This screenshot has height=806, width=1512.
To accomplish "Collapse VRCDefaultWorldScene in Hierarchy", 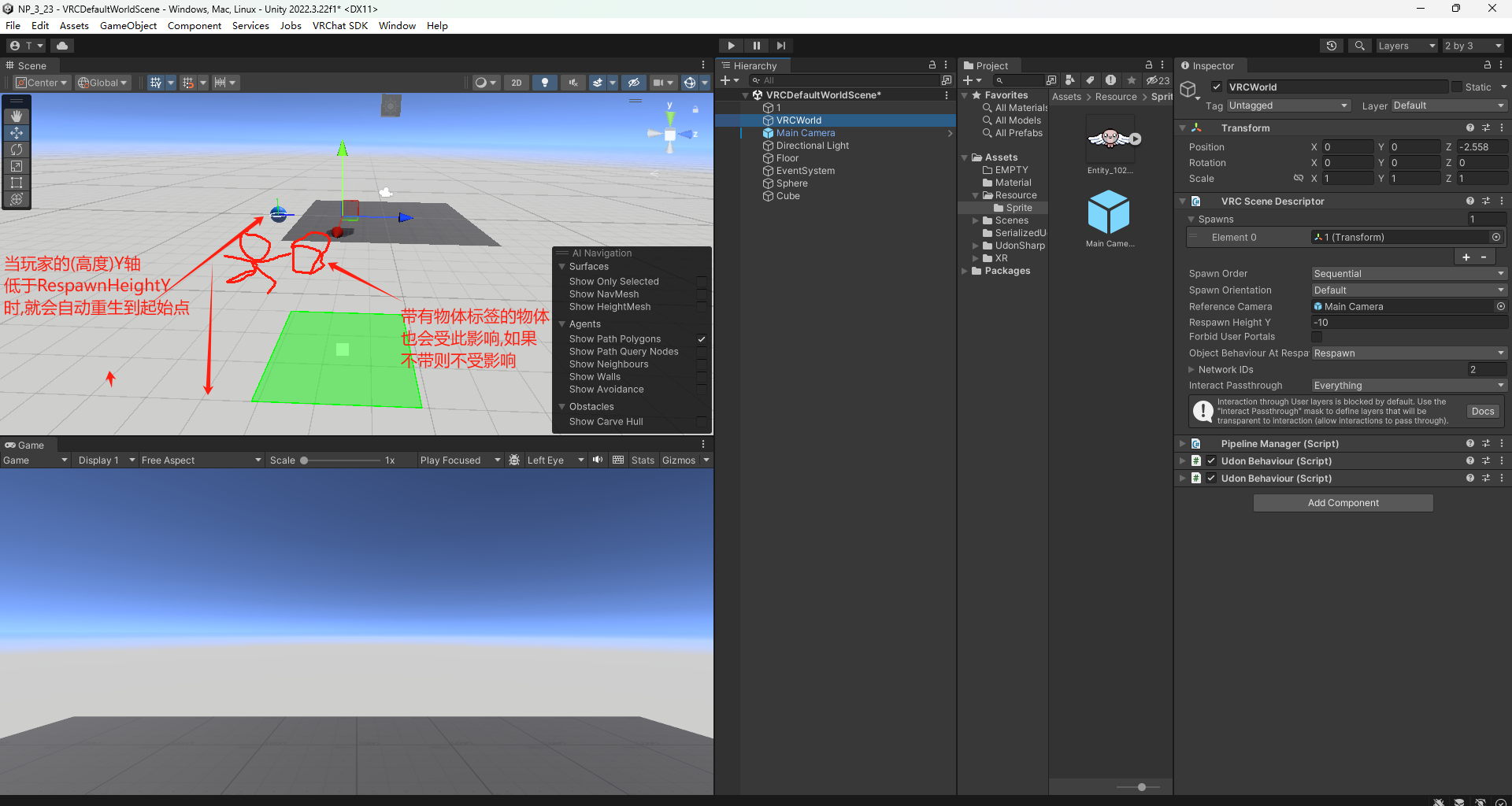I will click(x=746, y=95).
